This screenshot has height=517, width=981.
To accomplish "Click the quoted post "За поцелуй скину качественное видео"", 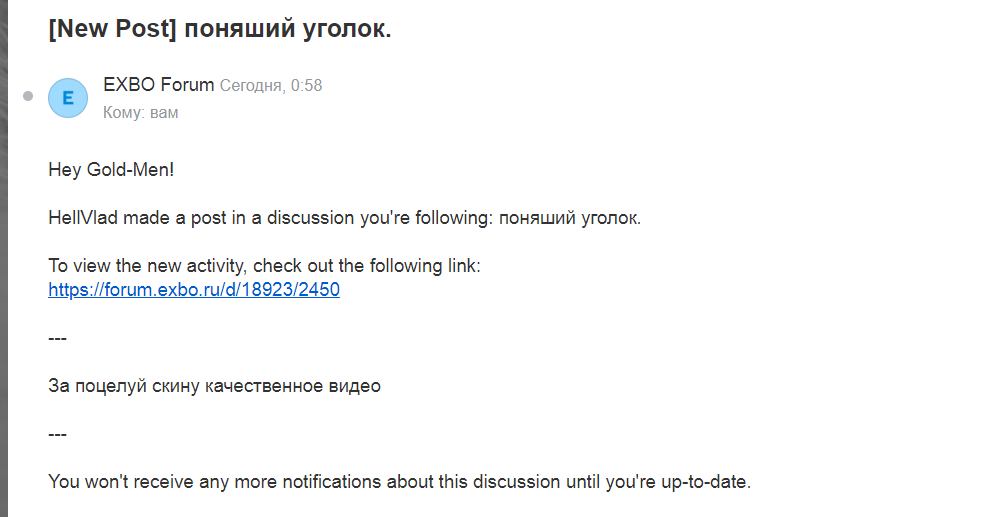I will point(215,386).
